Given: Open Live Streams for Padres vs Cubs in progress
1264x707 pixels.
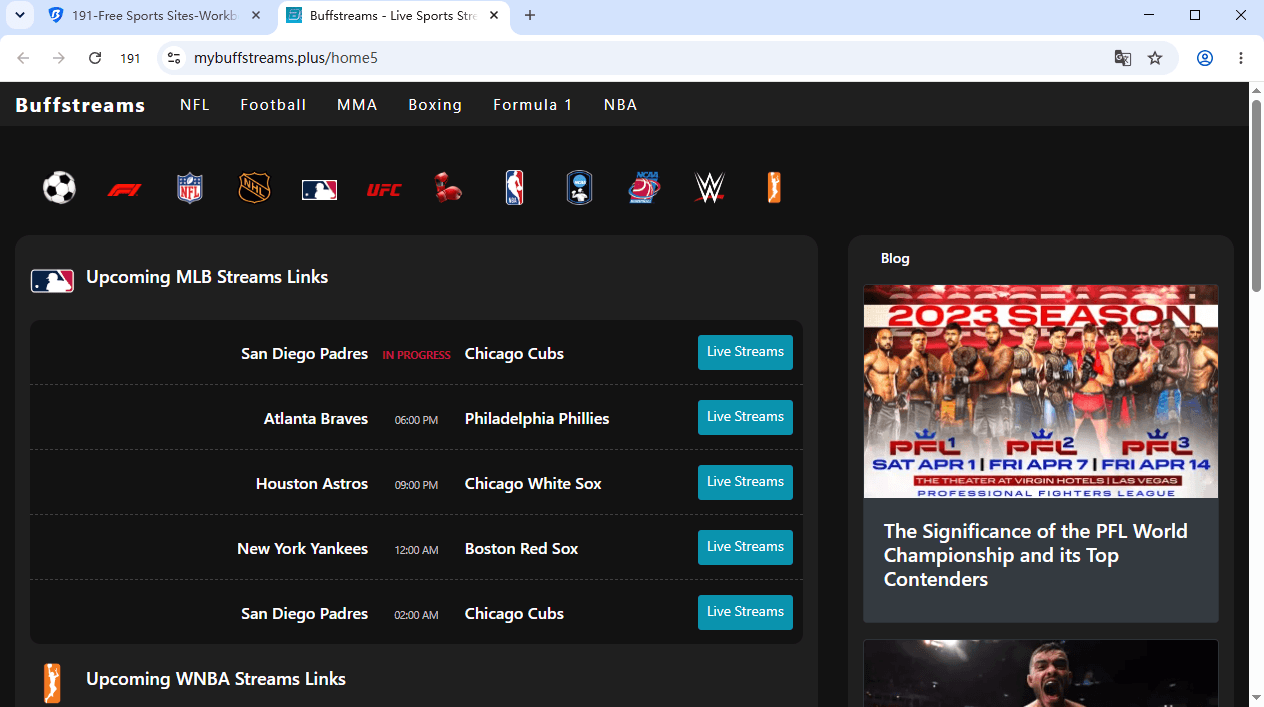Looking at the screenshot, I should tap(745, 352).
